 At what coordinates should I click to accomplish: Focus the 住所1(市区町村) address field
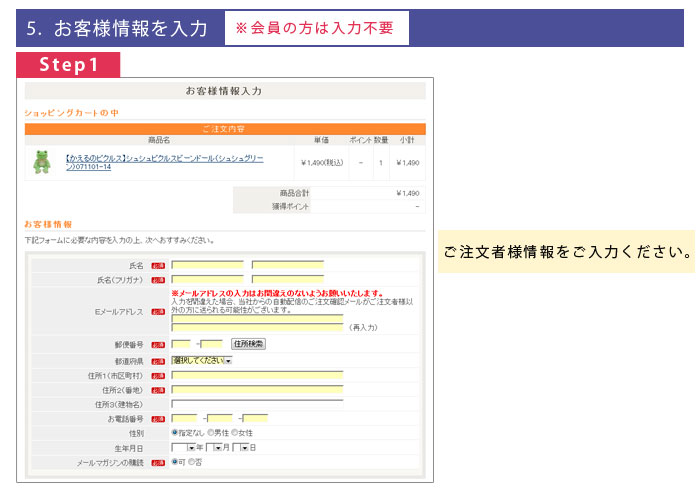click(257, 375)
